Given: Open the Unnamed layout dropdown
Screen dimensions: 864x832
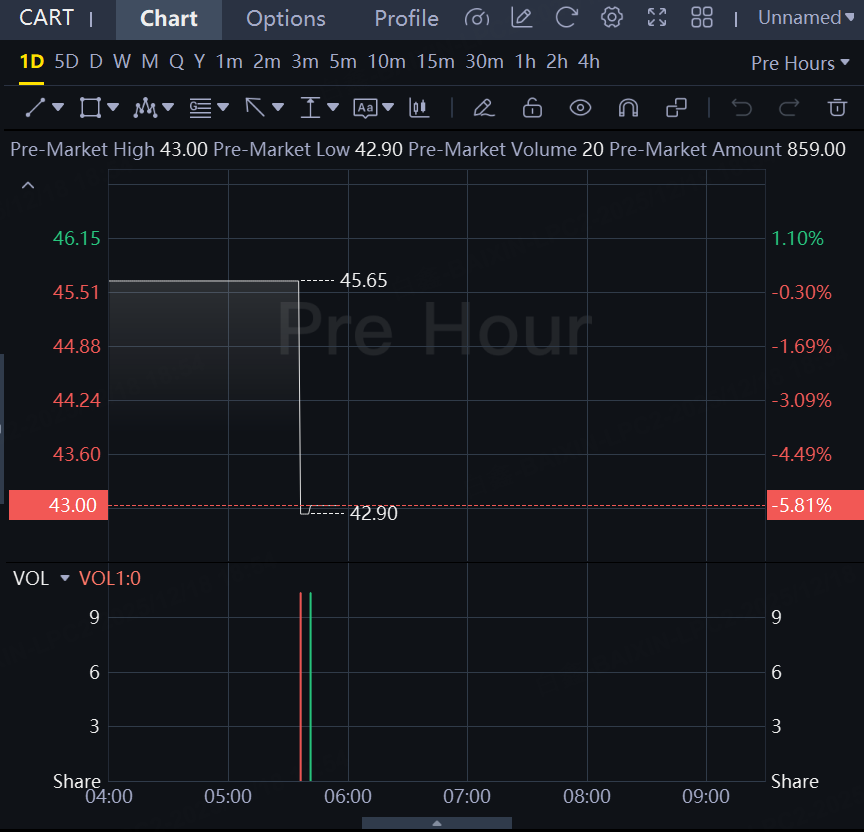Looking at the screenshot, I should [806, 18].
